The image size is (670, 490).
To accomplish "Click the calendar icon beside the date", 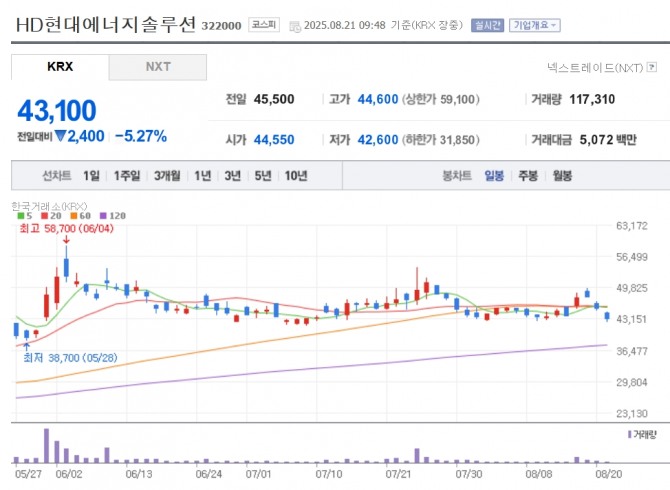I will pyautogui.click(x=295, y=26).
